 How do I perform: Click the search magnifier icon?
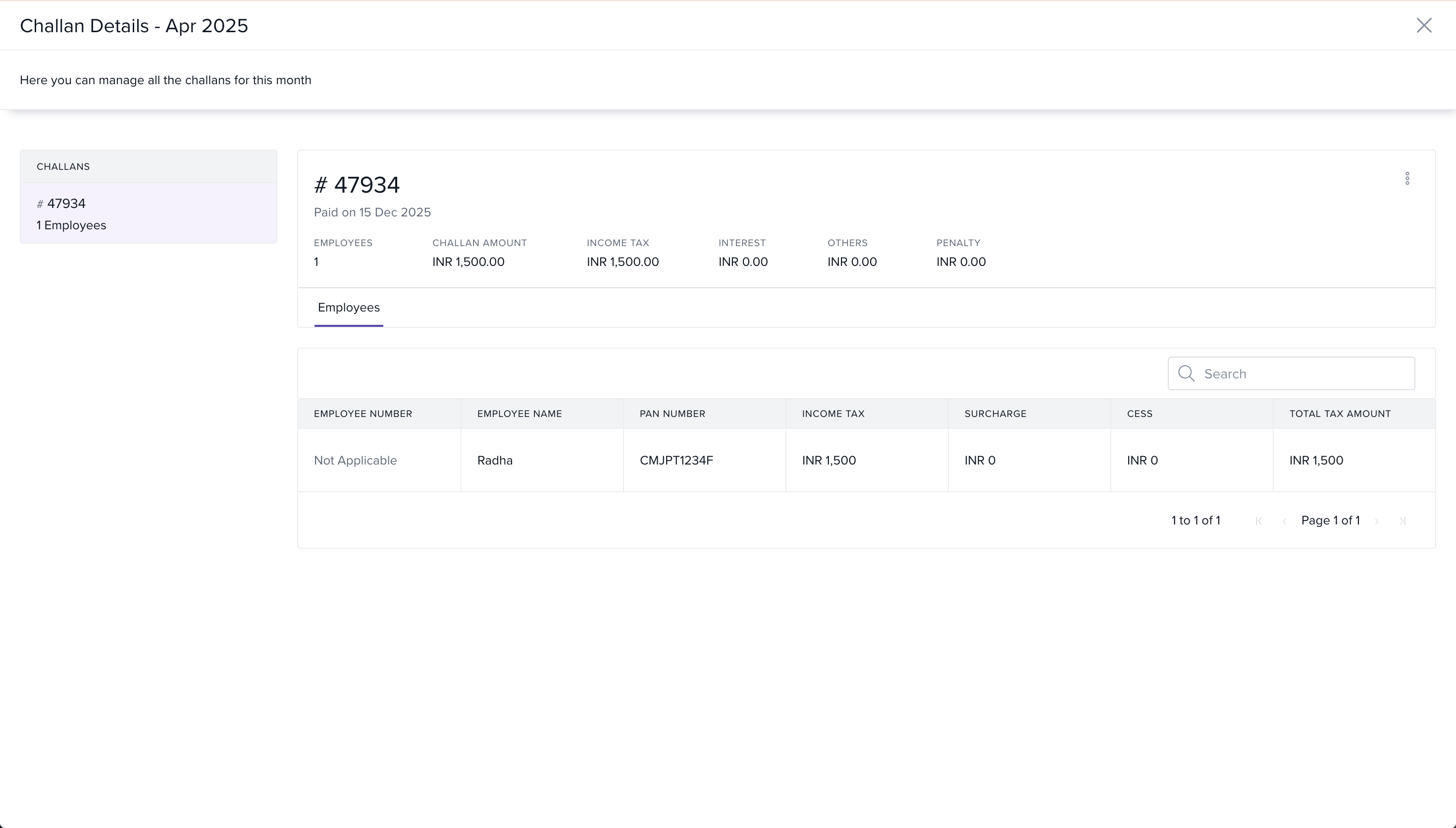(1186, 373)
